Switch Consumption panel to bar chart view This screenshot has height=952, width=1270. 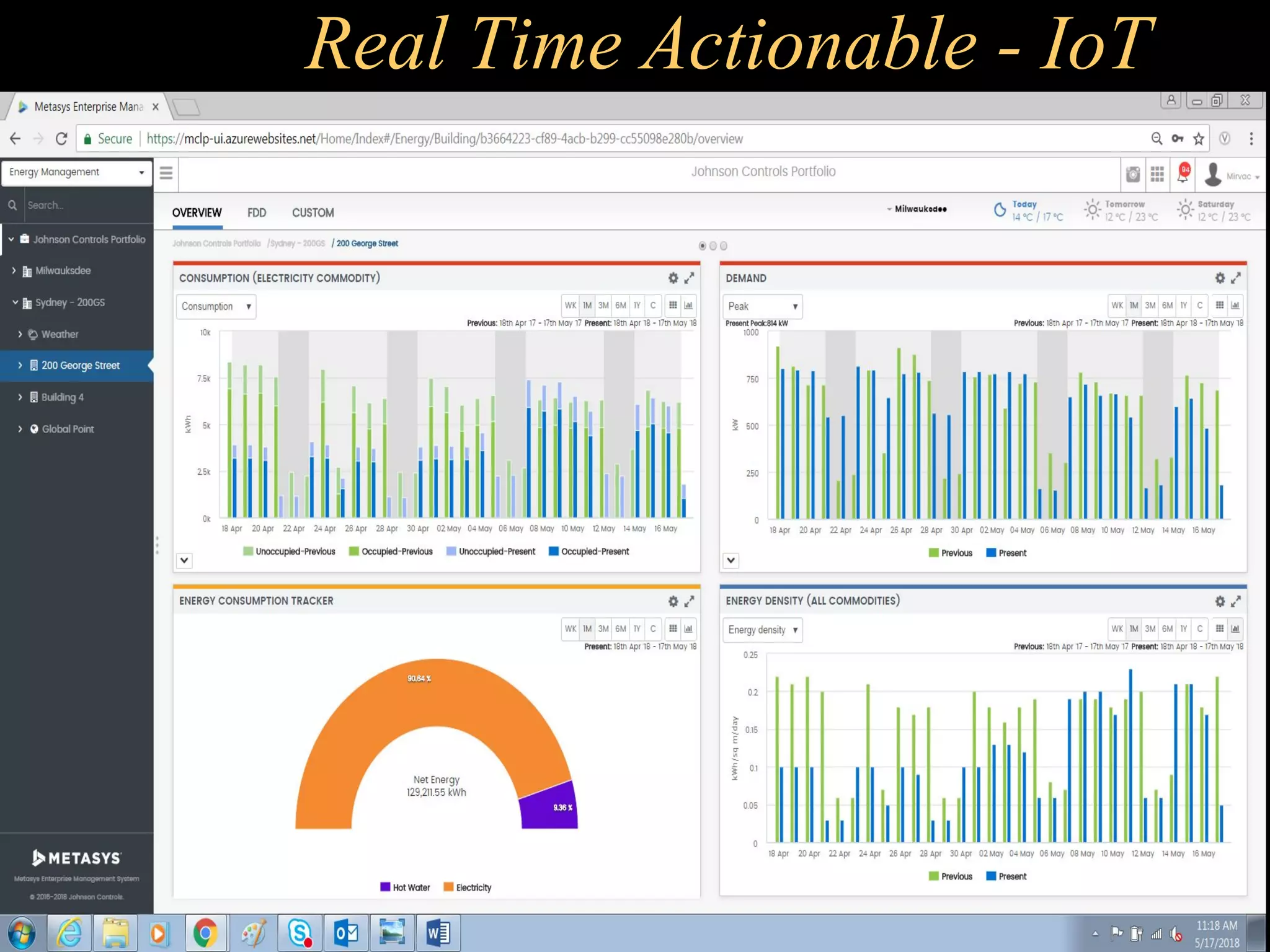pyautogui.click(x=688, y=305)
